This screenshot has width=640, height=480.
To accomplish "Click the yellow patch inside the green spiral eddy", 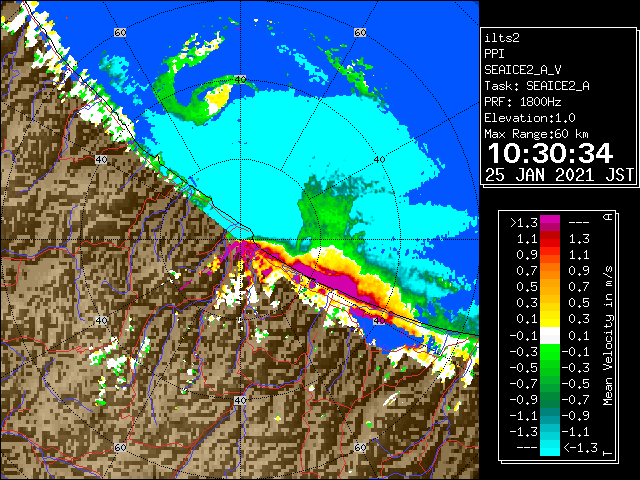I will pyautogui.click(x=217, y=99).
